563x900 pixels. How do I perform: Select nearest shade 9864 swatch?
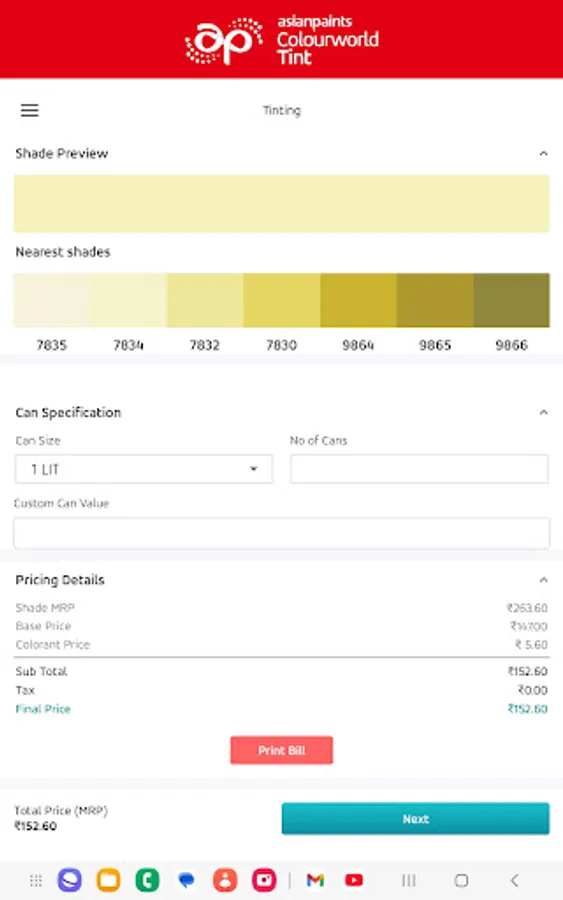click(x=358, y=300)
